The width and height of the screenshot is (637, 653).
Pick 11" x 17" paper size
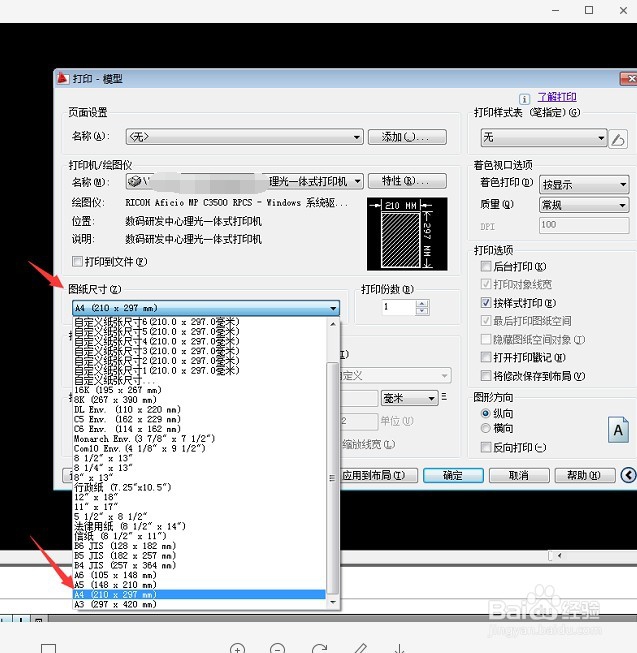[x=199, y=507]
